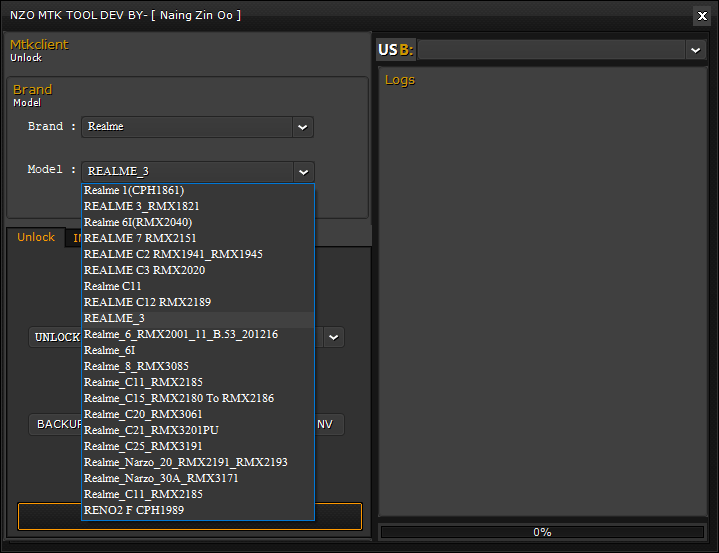
Task: Close the NZO MTK Tool window
Action: tap(701, 15)
